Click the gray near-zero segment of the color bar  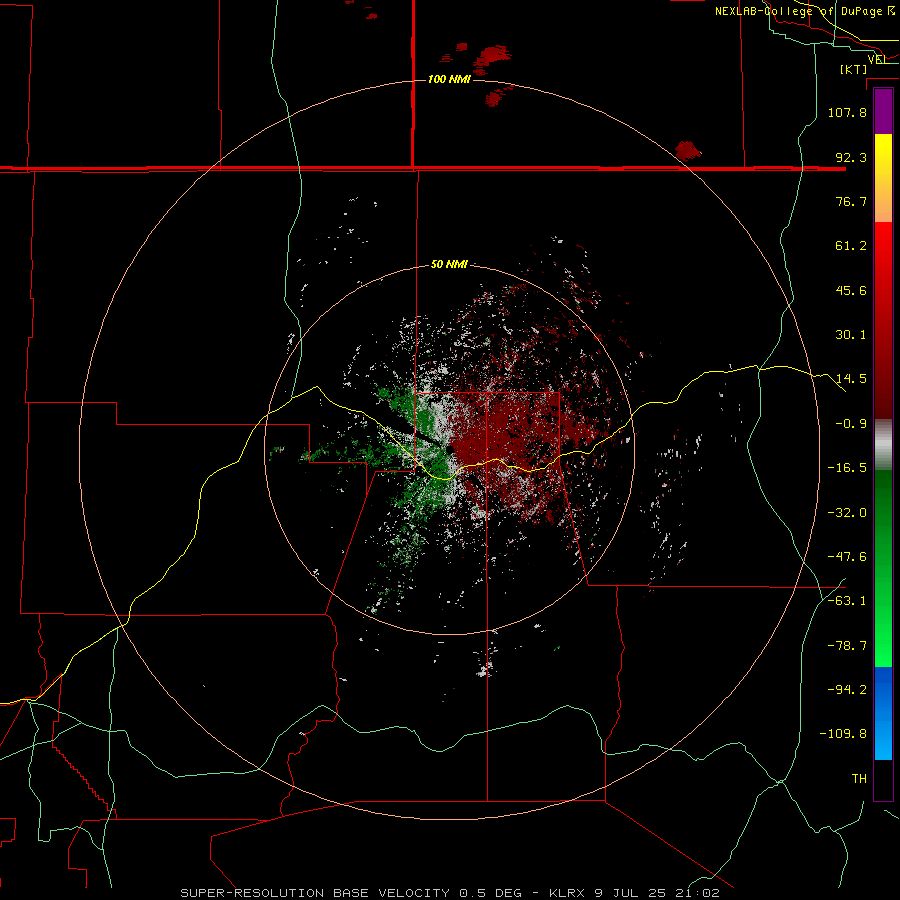click(x=883, y=445)
